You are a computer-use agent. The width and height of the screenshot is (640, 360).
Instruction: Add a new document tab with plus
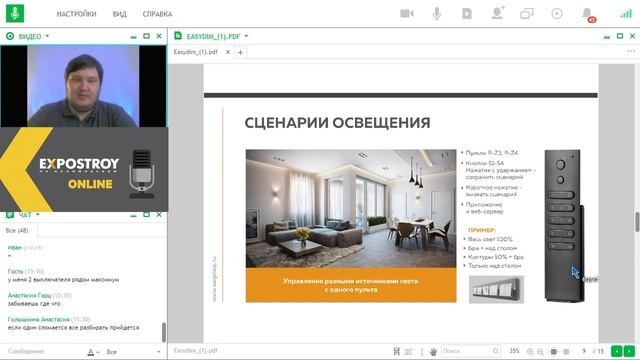[x=240, y=52]
